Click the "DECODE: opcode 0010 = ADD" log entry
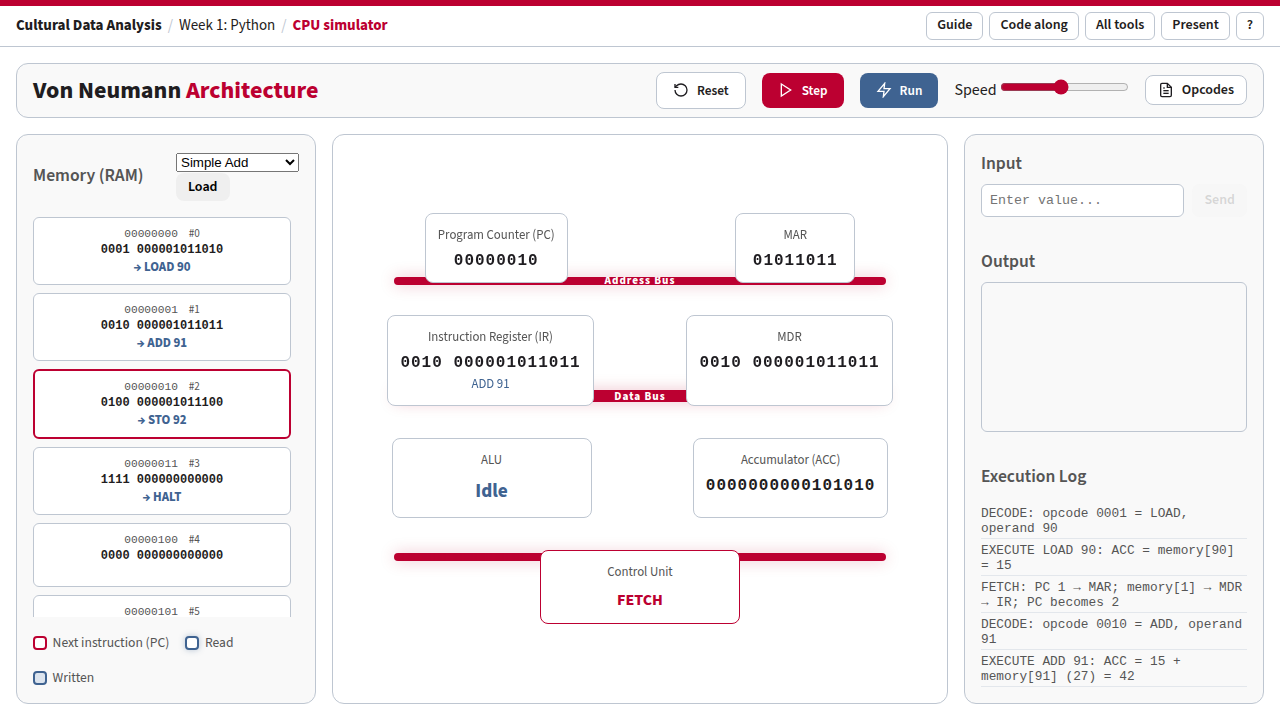Viewport: 1280px width, 720px height. coord(1114,631)
